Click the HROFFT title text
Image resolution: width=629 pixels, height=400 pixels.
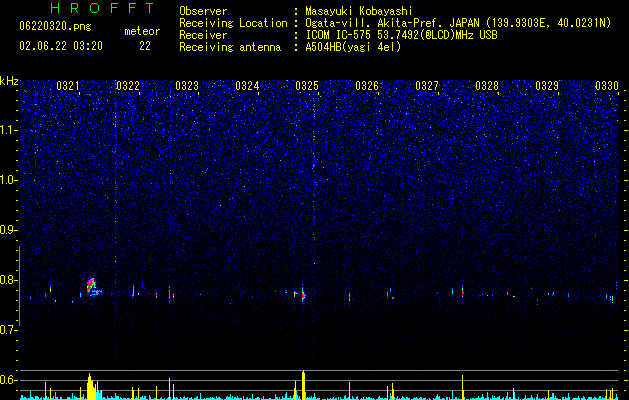point(102,8)
